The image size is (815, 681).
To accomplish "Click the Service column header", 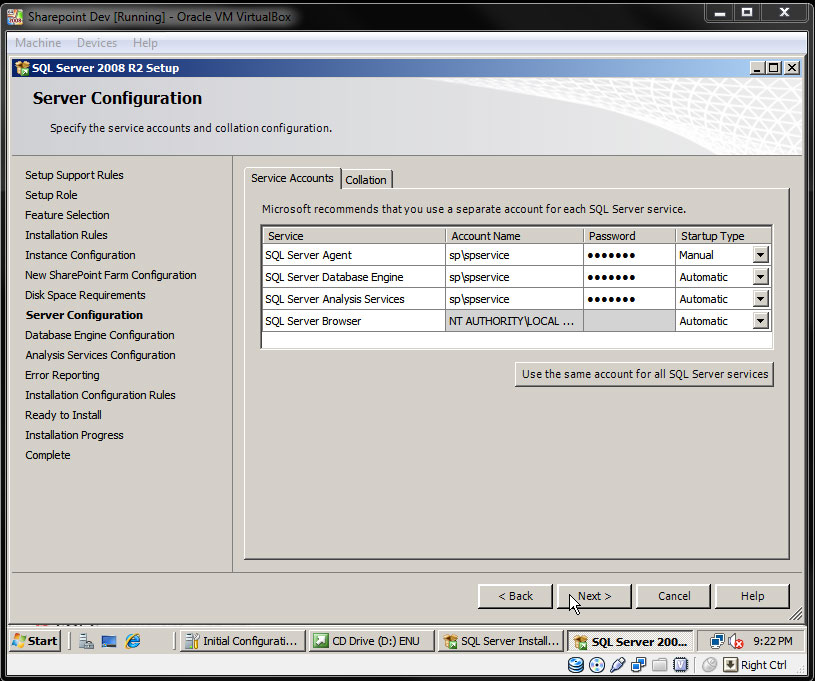I will [354, 236].
